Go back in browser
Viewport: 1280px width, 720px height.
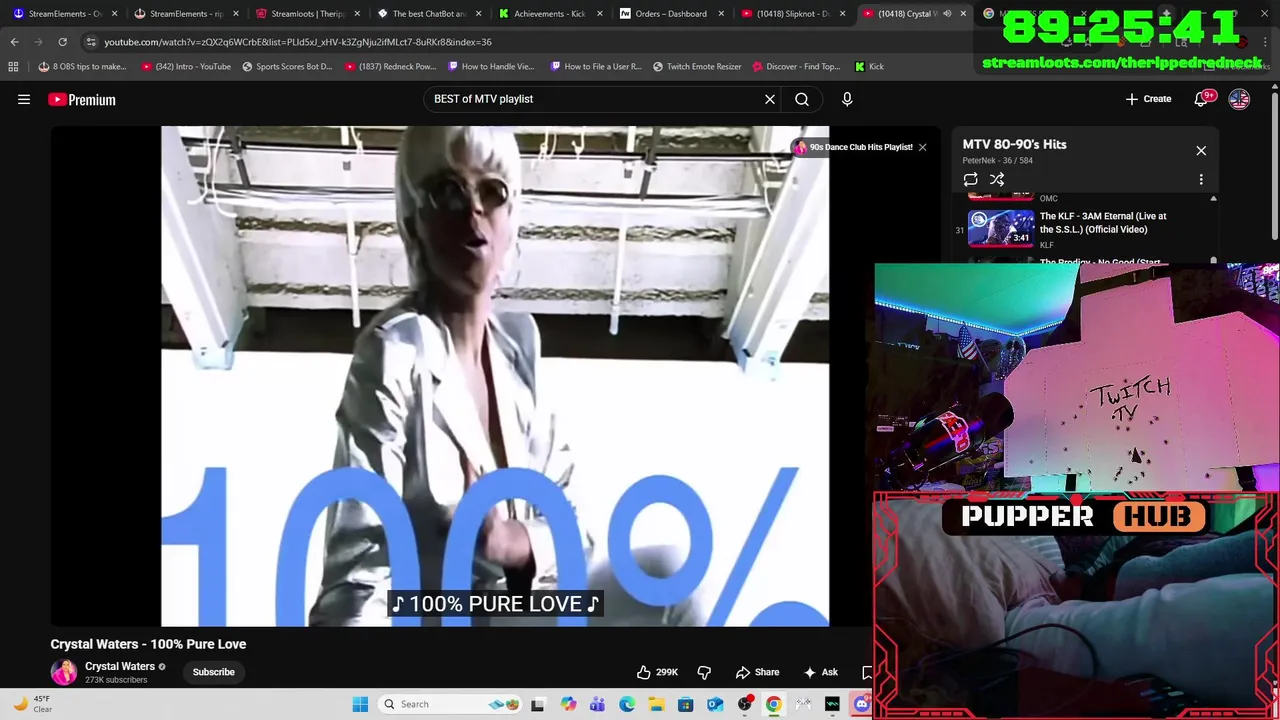tap(14, 42)
